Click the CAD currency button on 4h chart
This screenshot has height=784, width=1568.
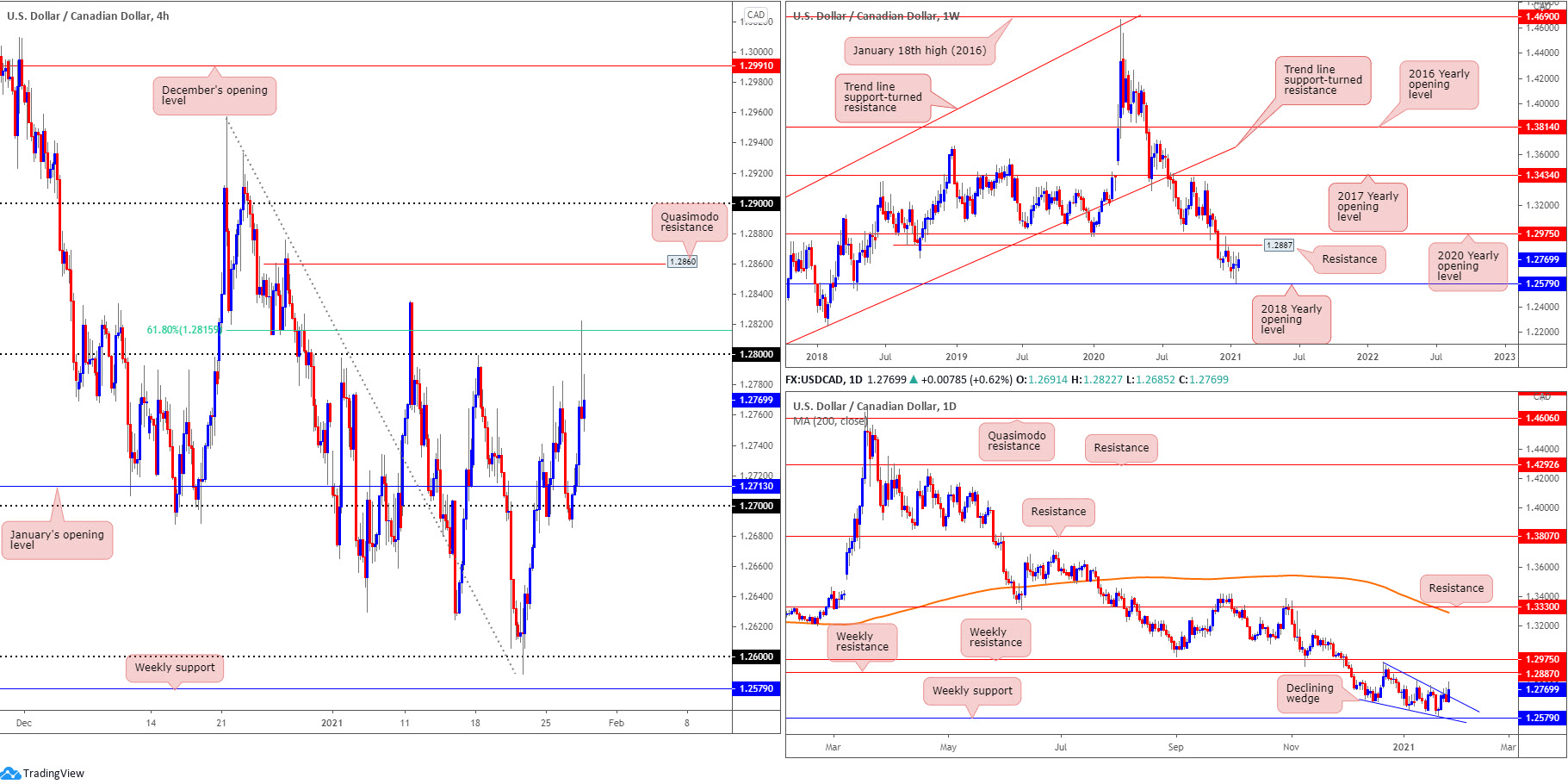click(x=756, y=15)
